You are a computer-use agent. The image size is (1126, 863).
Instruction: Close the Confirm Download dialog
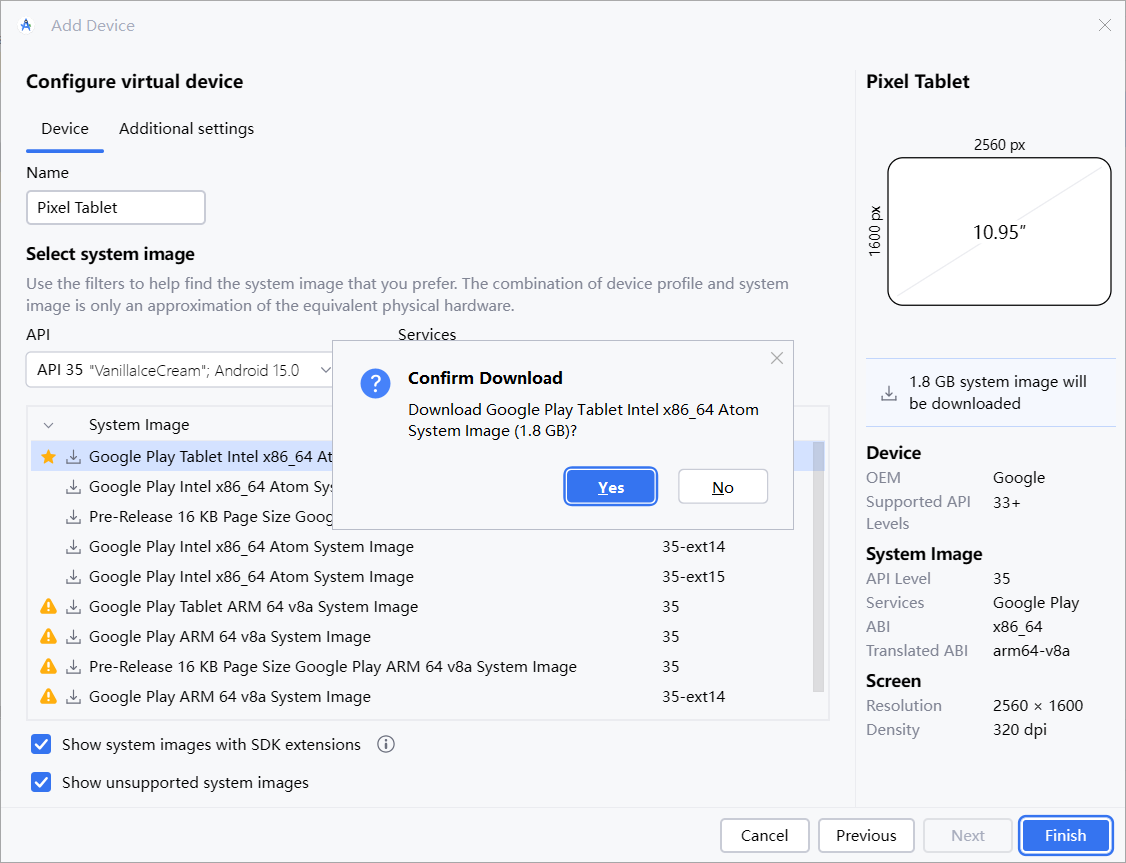(x=776, y=358)
